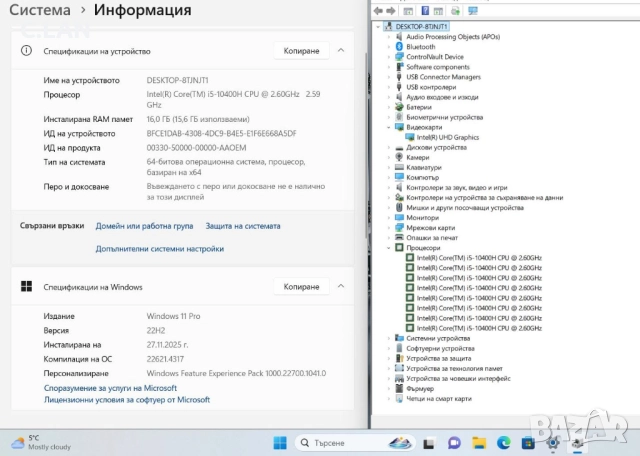Screen dimensions: 640x456
Task: Click device name value DESKTOP-8TJNJT1 in Settings
Action: [x=178, y=80]
